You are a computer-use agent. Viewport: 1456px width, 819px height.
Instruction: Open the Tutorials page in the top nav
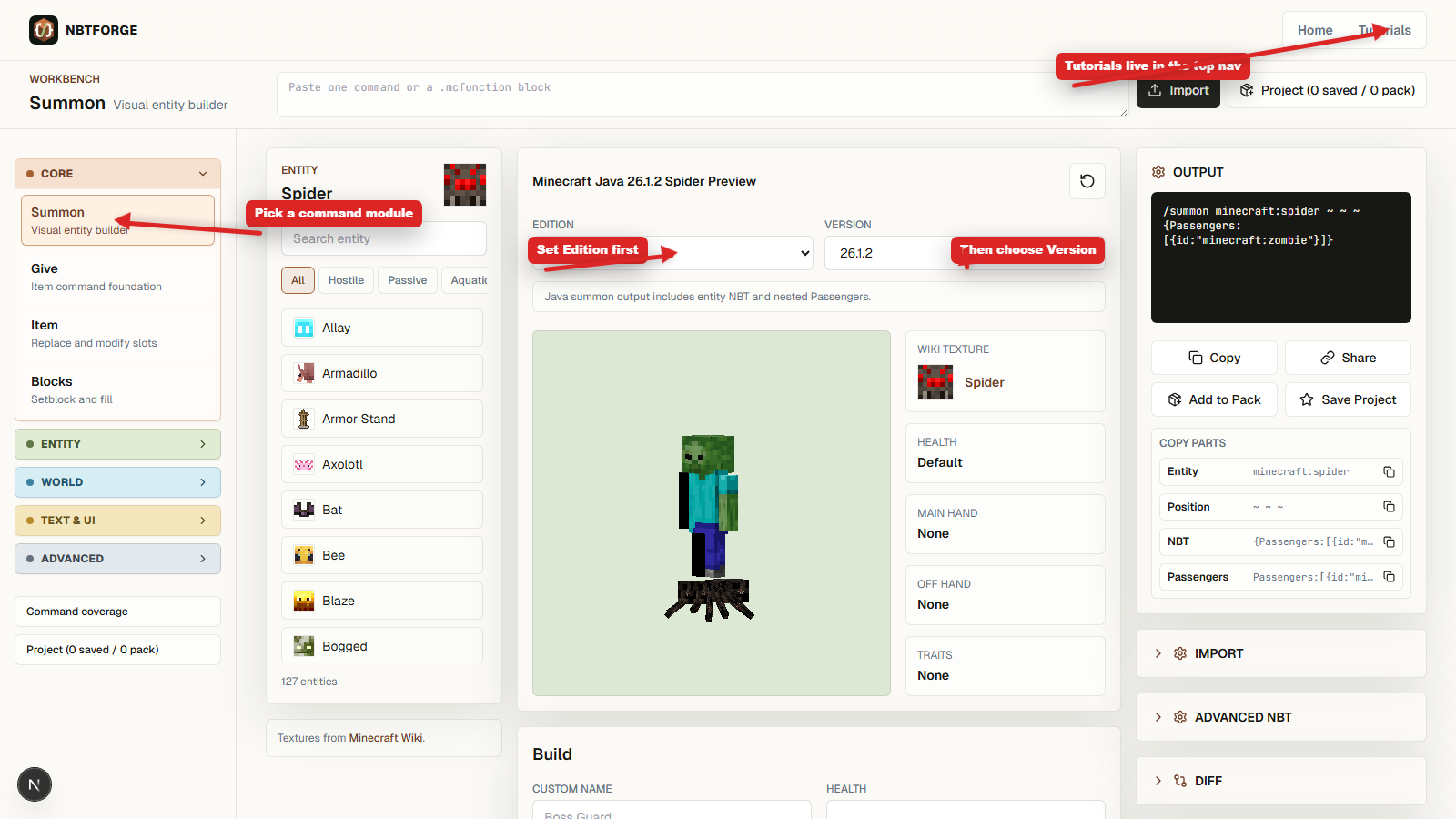pyautogui.click(x=1385, y=30)
